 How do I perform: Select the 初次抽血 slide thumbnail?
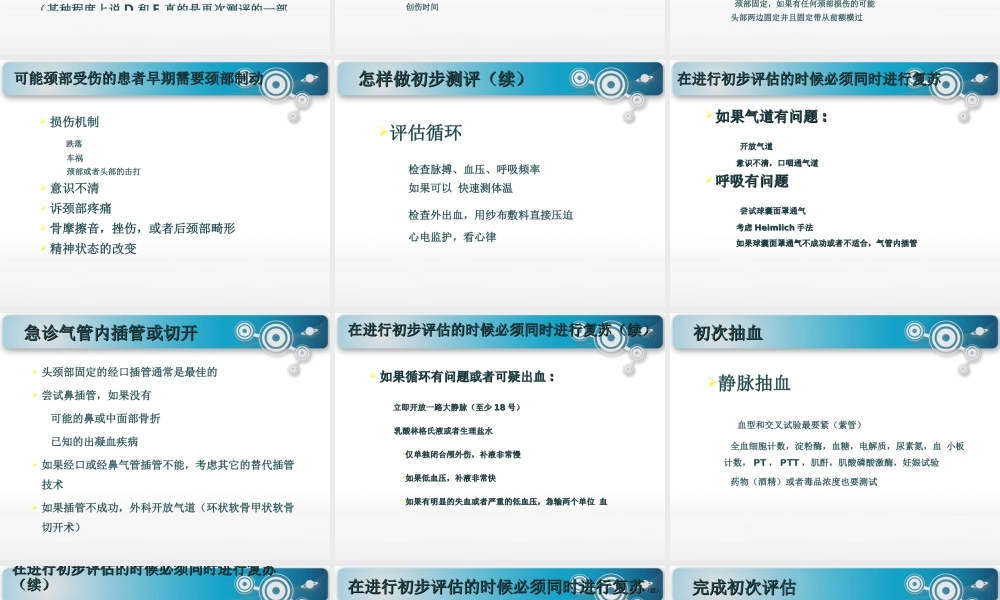point(833,430)
